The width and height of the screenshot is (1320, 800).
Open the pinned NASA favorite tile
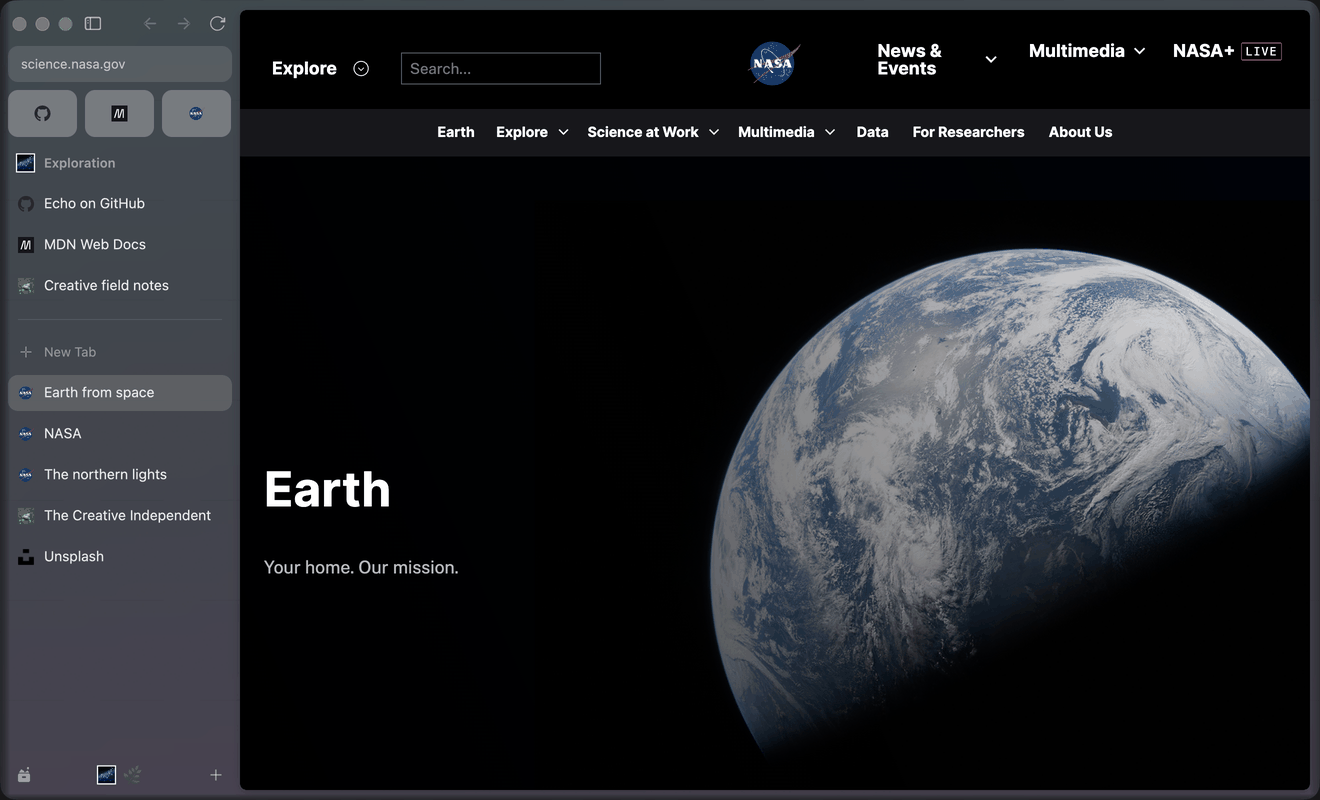coord(196,114)
